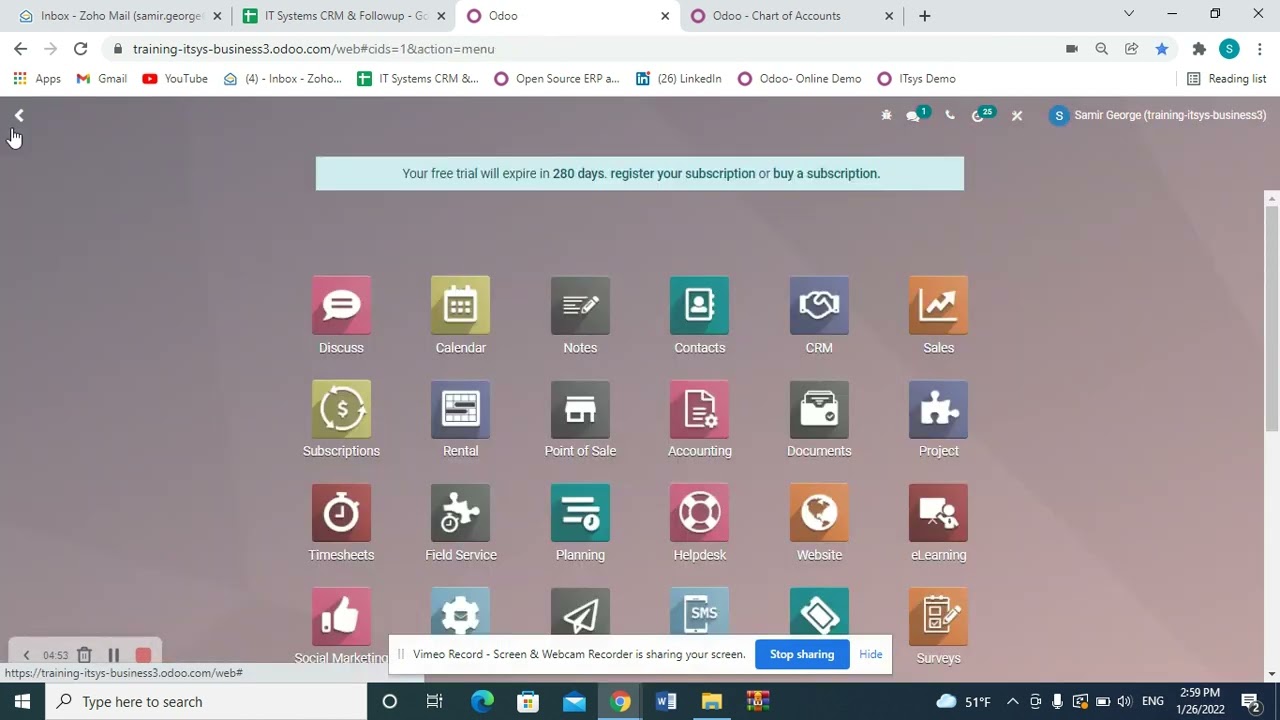Viewport: 1280px width, 720px height.
Task: Open the Apps bookmark
Action: [37, 79]
